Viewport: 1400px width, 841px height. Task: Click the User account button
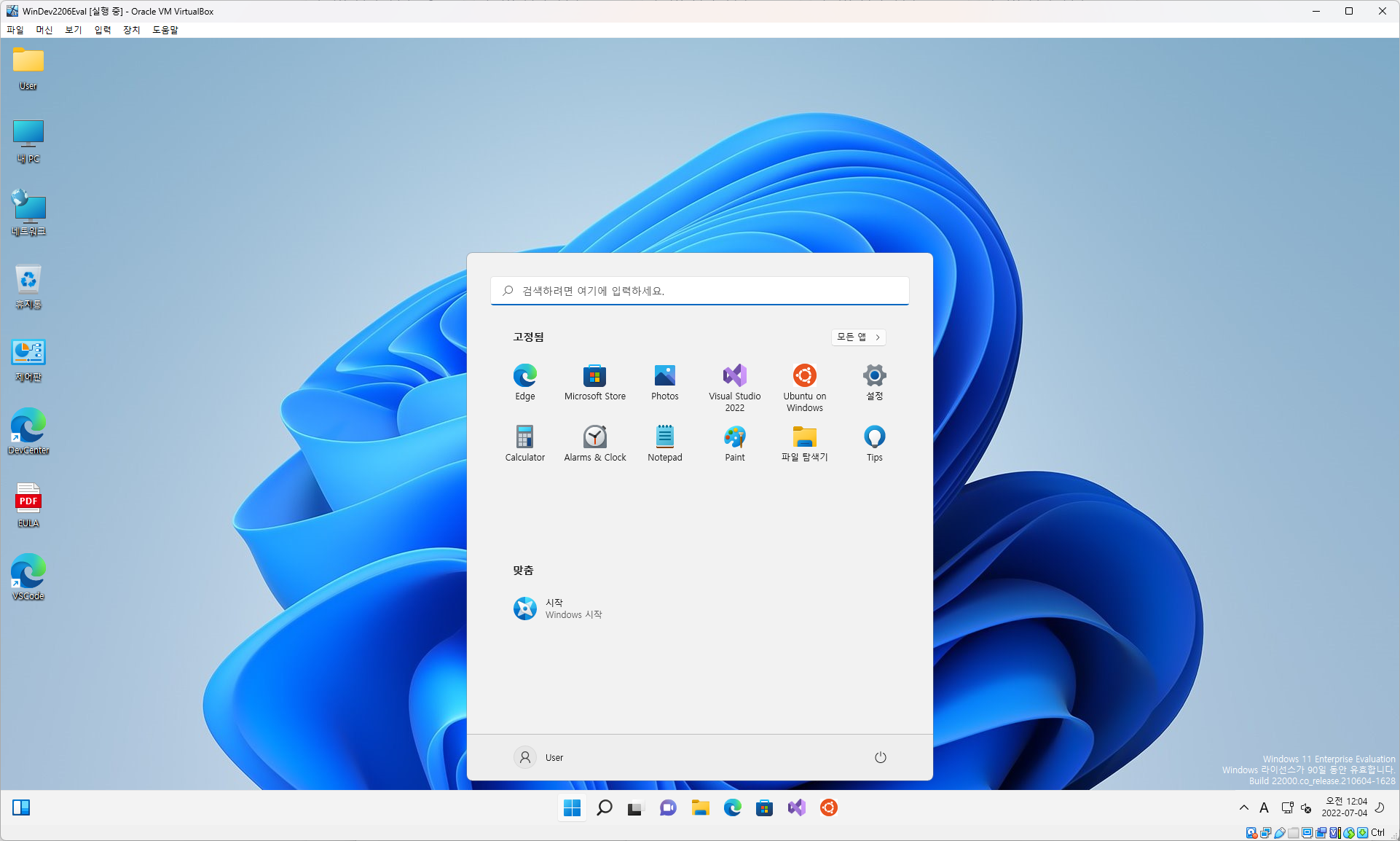(539, 757)
